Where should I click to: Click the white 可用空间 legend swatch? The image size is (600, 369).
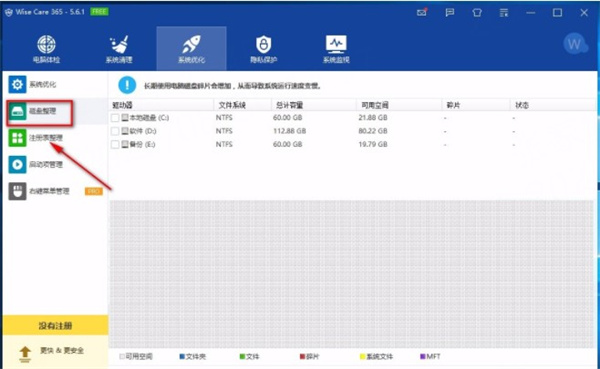[122, 357]
